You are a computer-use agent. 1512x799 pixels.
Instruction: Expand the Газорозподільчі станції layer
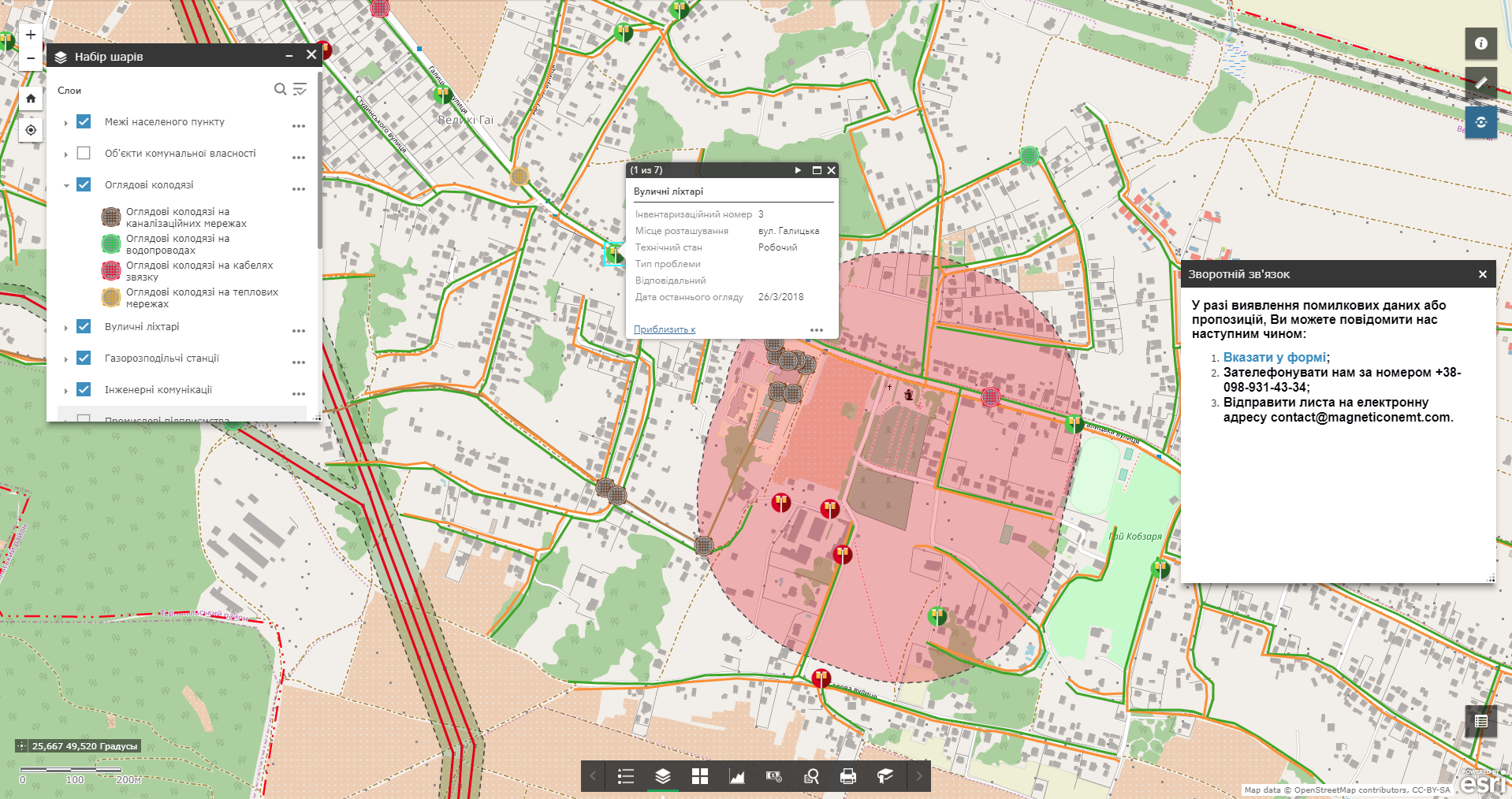tap(66, 358)
